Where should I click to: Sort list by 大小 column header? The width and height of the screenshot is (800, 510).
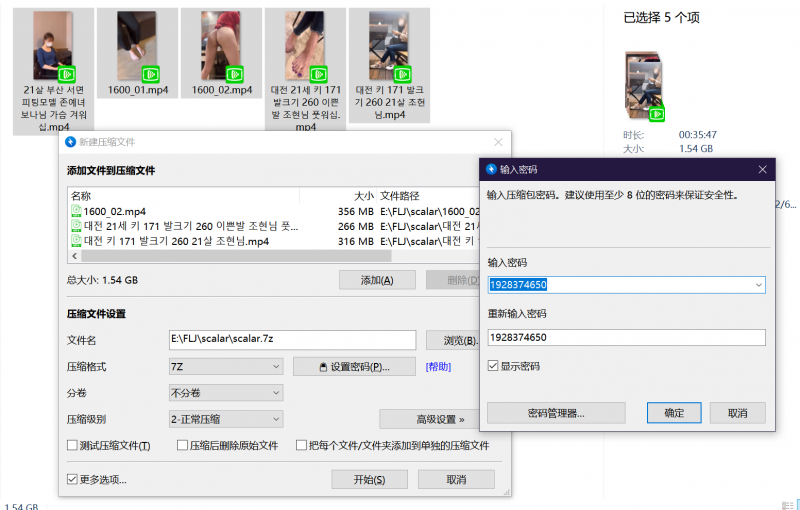pos(363,196)
